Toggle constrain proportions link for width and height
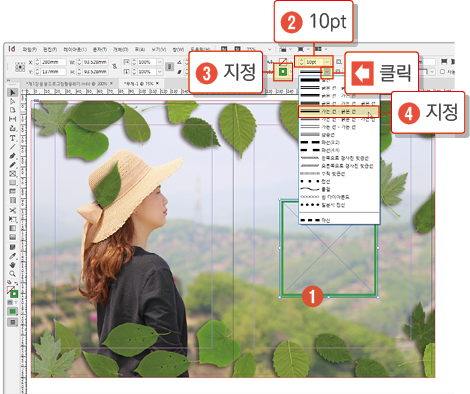 (x=115, y=67)
